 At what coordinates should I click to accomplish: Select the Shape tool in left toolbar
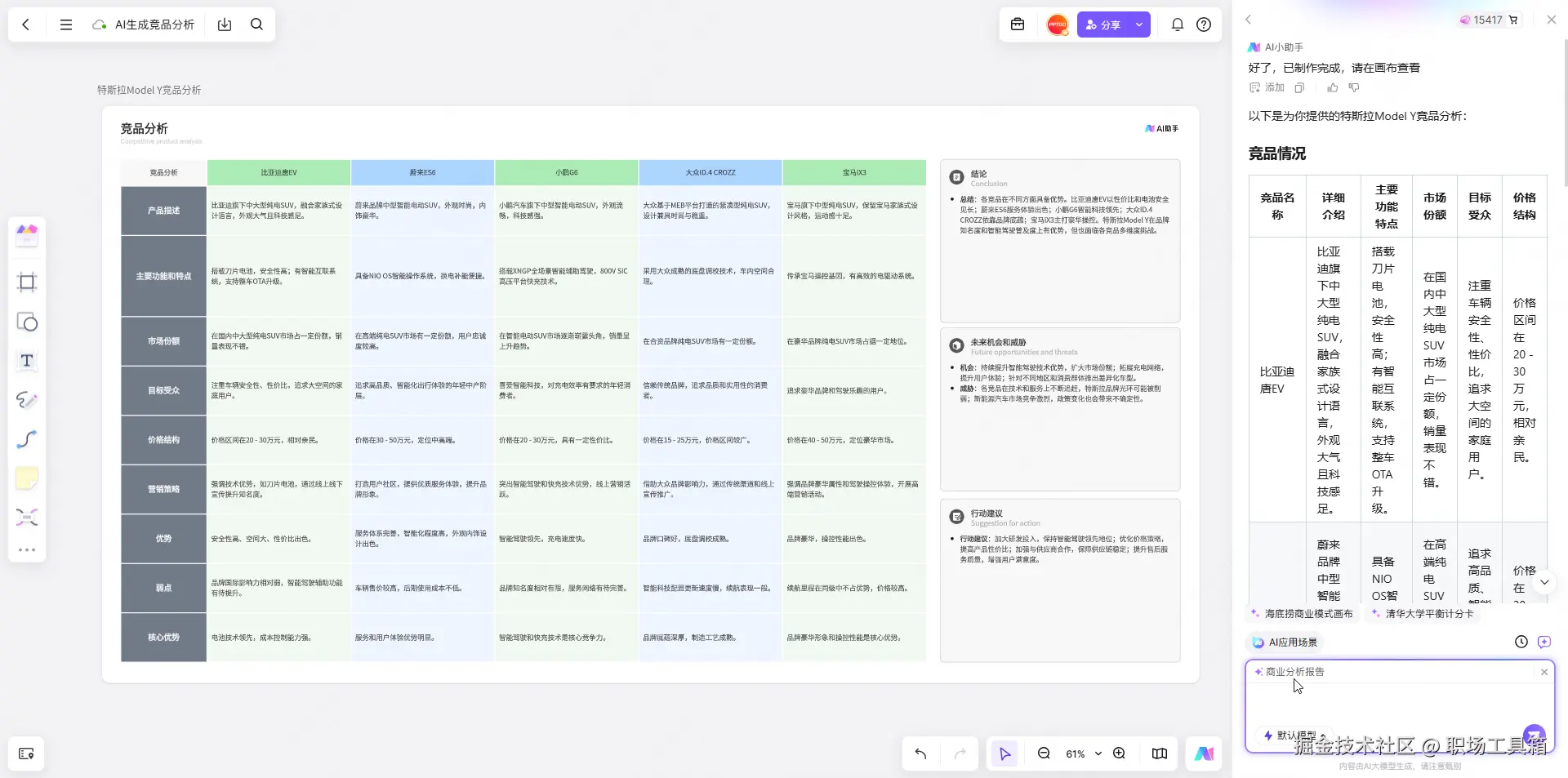(x=27, y=322)
